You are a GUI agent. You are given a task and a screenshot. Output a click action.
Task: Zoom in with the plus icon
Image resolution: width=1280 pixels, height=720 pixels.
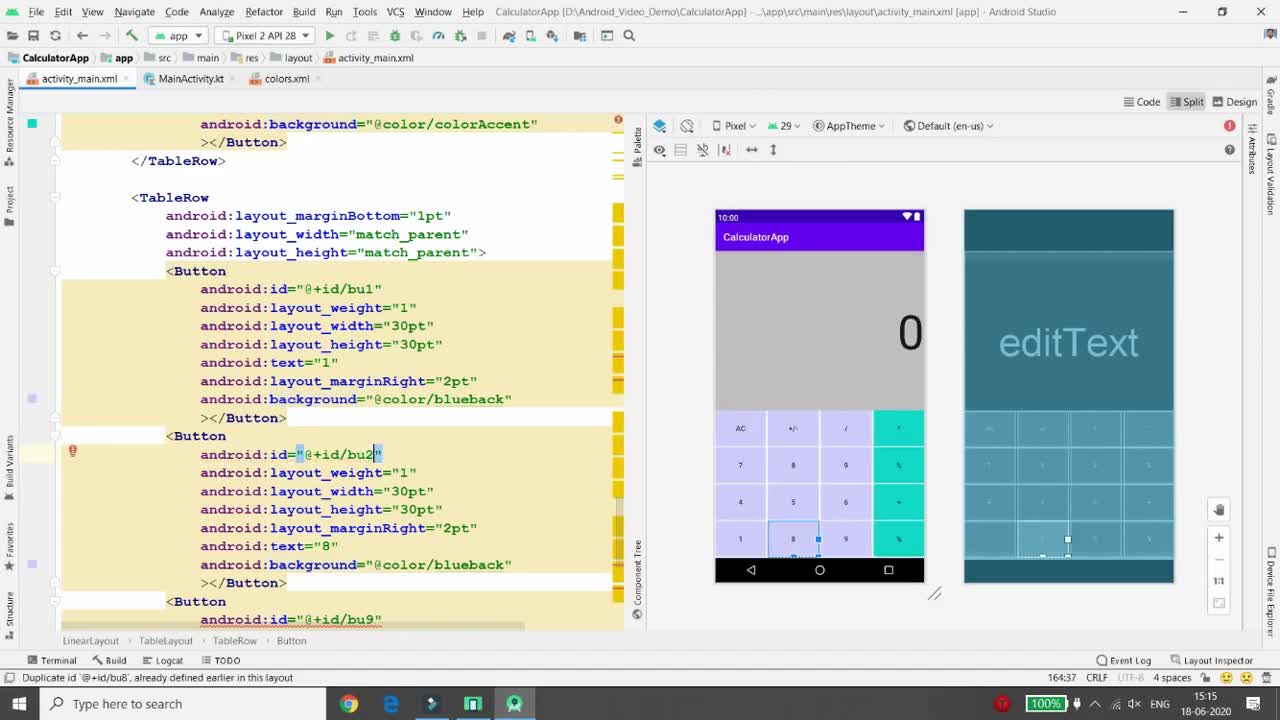(1219, 538)
